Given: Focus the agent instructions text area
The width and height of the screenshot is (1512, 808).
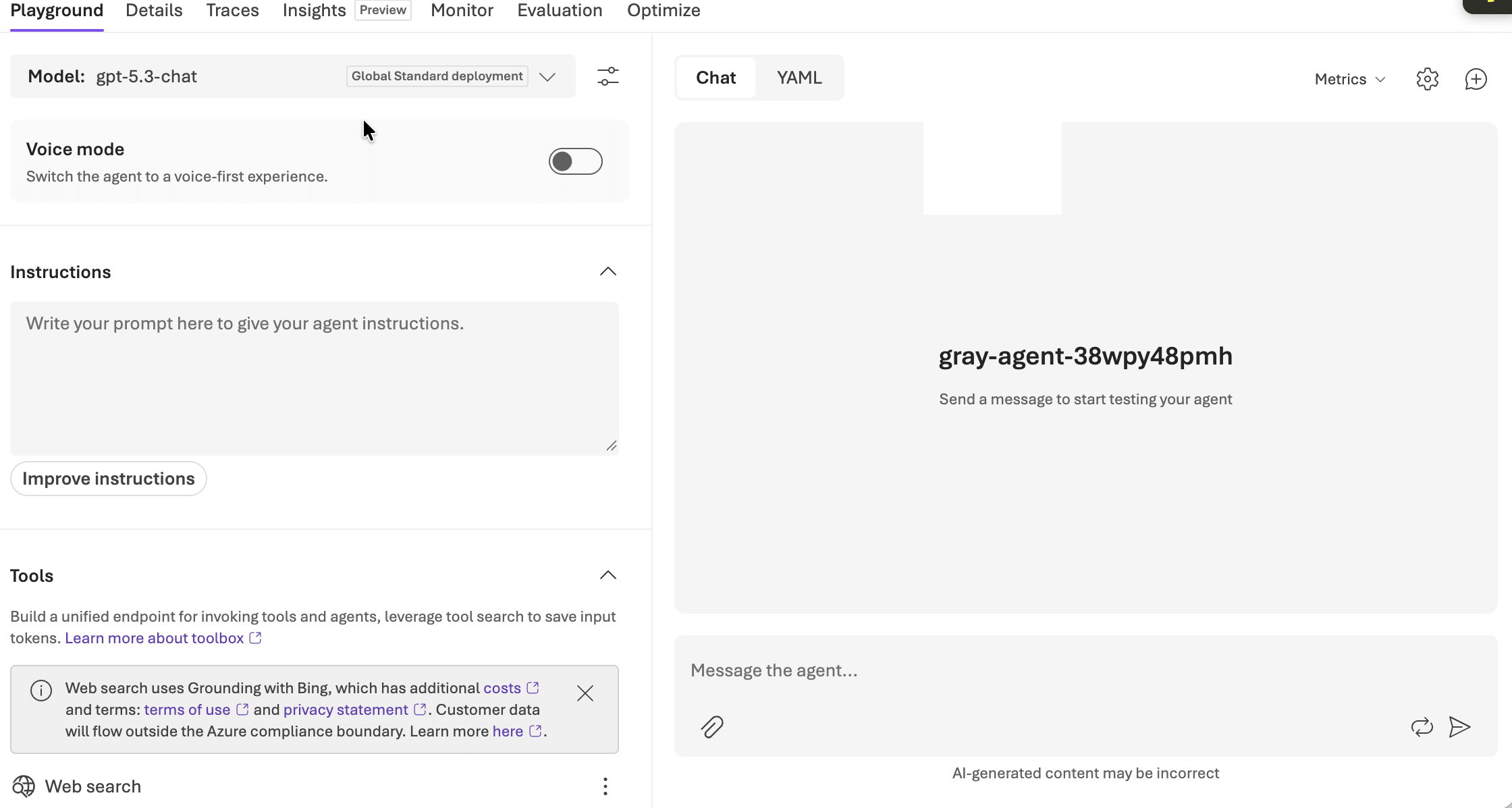Looking at the screenshot, I should (x=315, y=378).
